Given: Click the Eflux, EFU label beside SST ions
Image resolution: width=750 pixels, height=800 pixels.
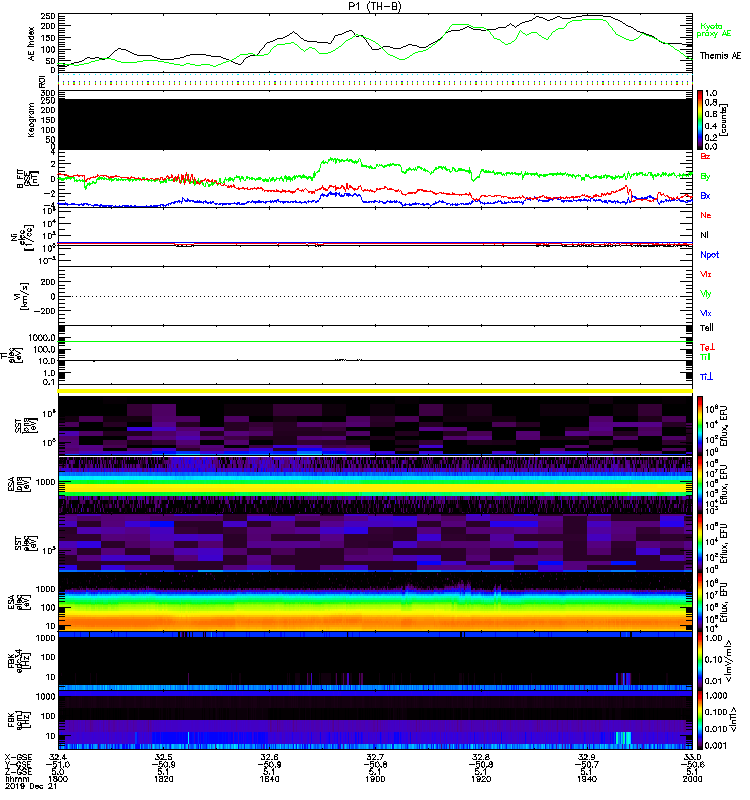Looking at the screenshot, I should (724, 427).
